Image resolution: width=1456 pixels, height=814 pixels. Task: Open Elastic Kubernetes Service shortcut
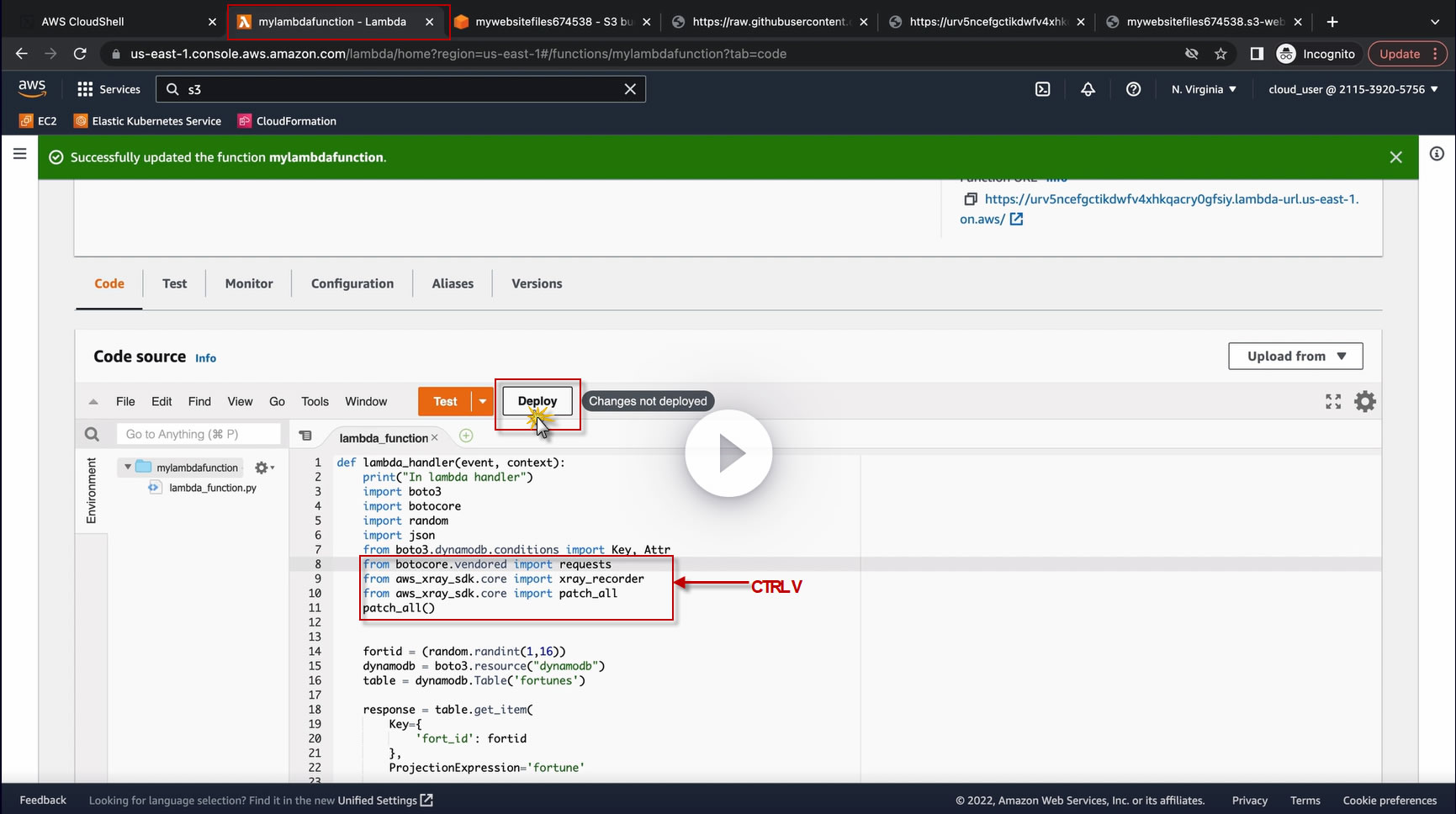(148, 121)
